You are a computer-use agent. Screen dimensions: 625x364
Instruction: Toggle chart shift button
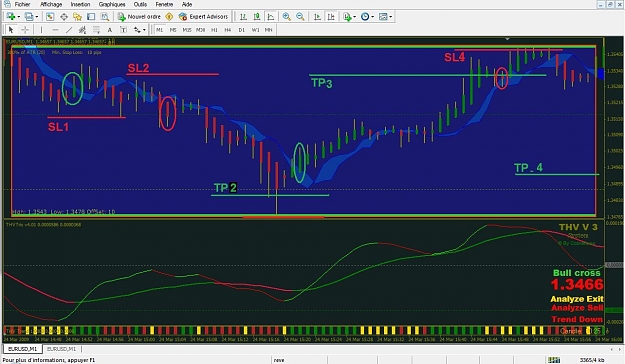(331, 17)
